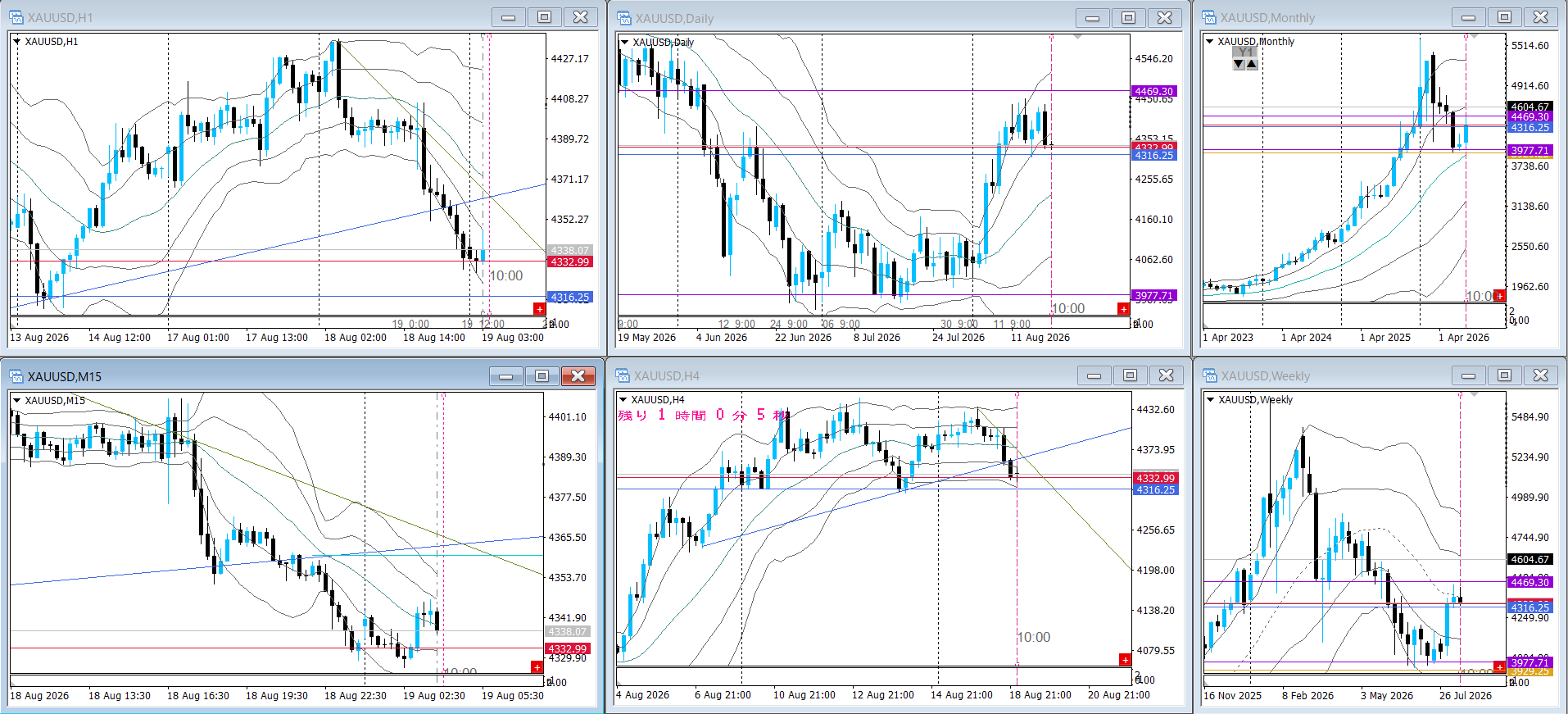Click the 10:00 label in the H4 chart
This screenshot has height=714, width=1568.
point(1034,638)
